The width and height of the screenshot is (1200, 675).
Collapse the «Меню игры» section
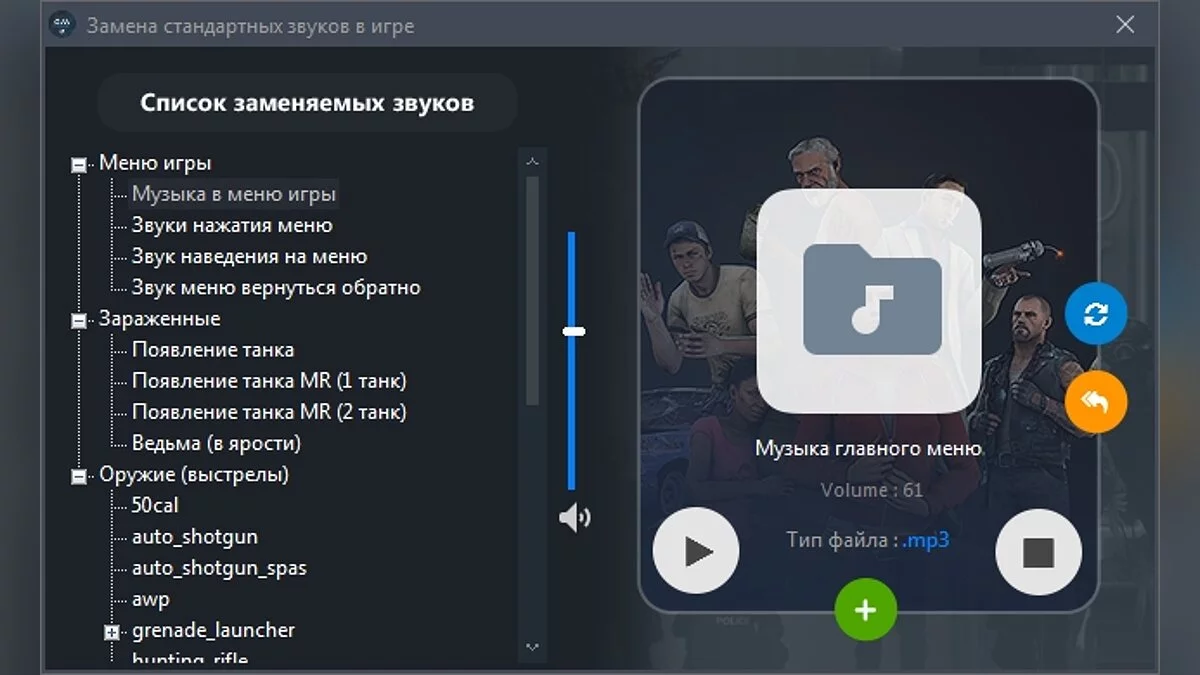(x=78, y=162)
